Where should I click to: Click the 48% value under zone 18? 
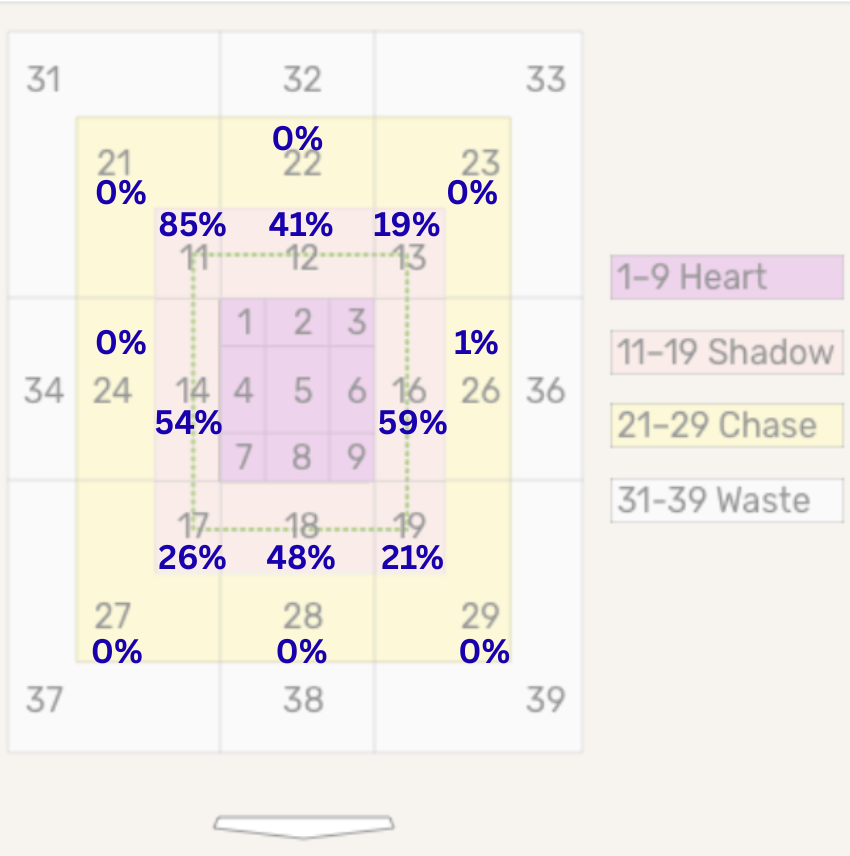click(301, 558)
